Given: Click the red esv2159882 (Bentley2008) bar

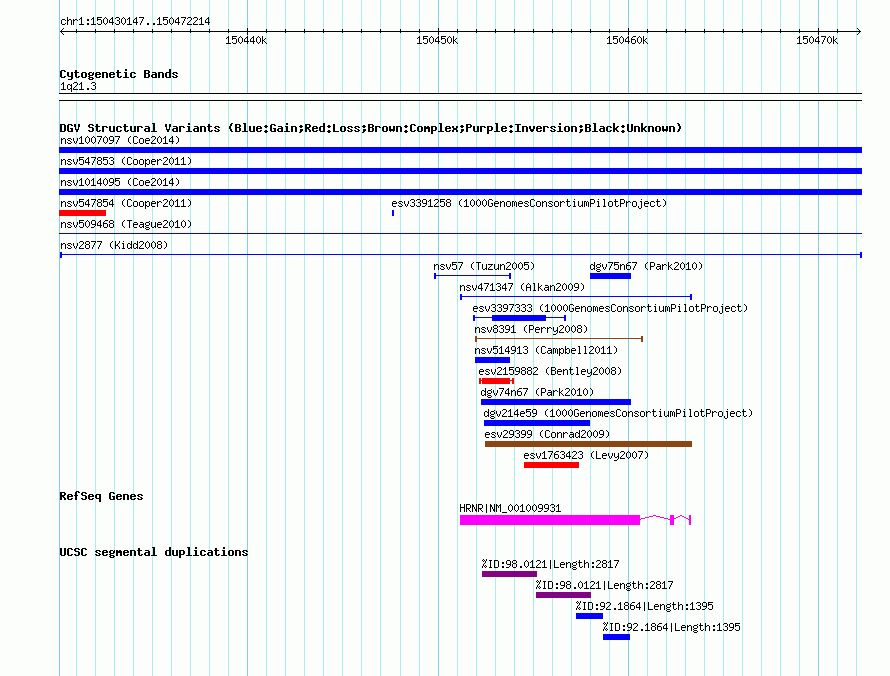Looking at the screenshot, I should (x=496, y=381).
